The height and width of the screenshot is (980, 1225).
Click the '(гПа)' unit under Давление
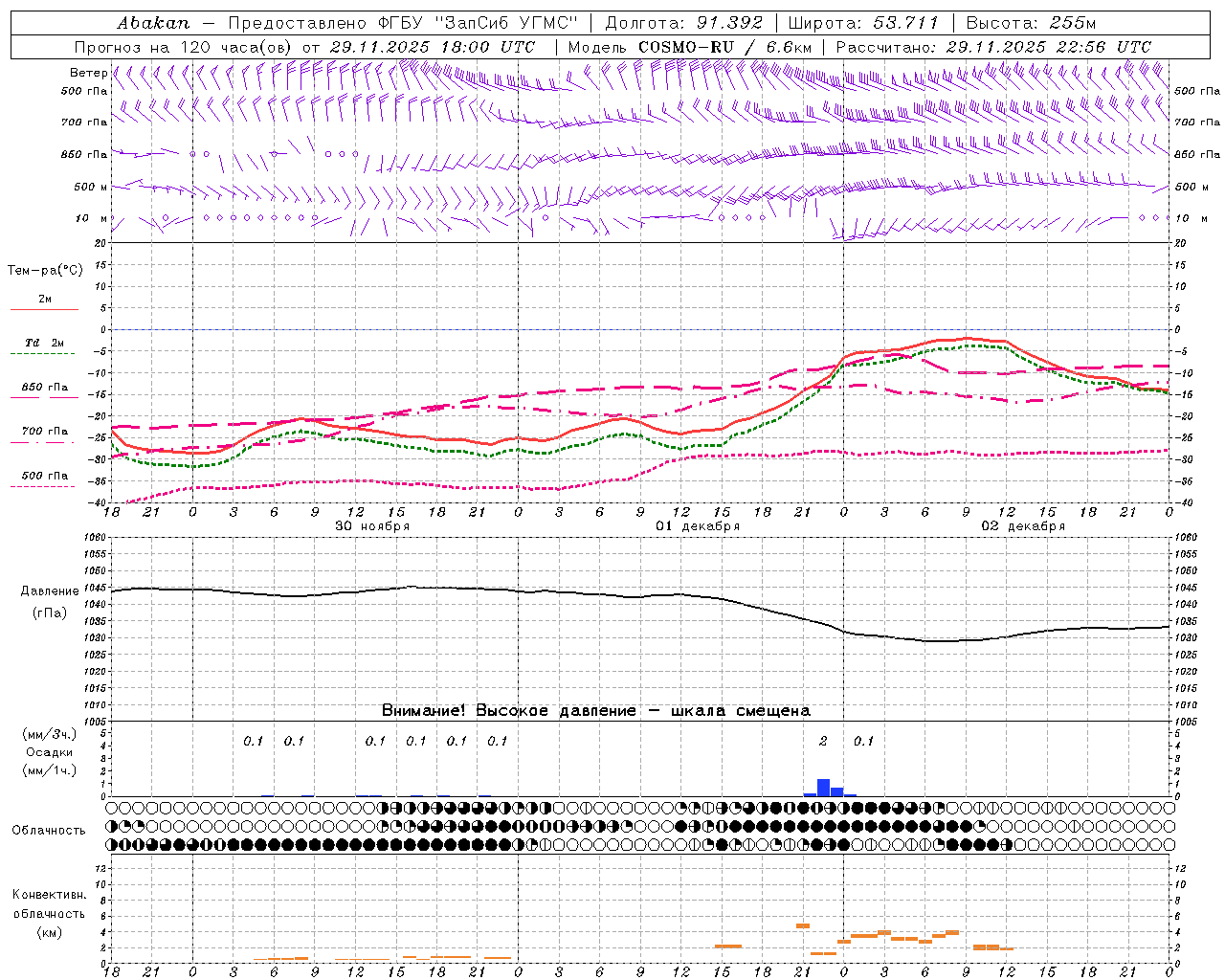pyautogui.click(x=49, y=613)
